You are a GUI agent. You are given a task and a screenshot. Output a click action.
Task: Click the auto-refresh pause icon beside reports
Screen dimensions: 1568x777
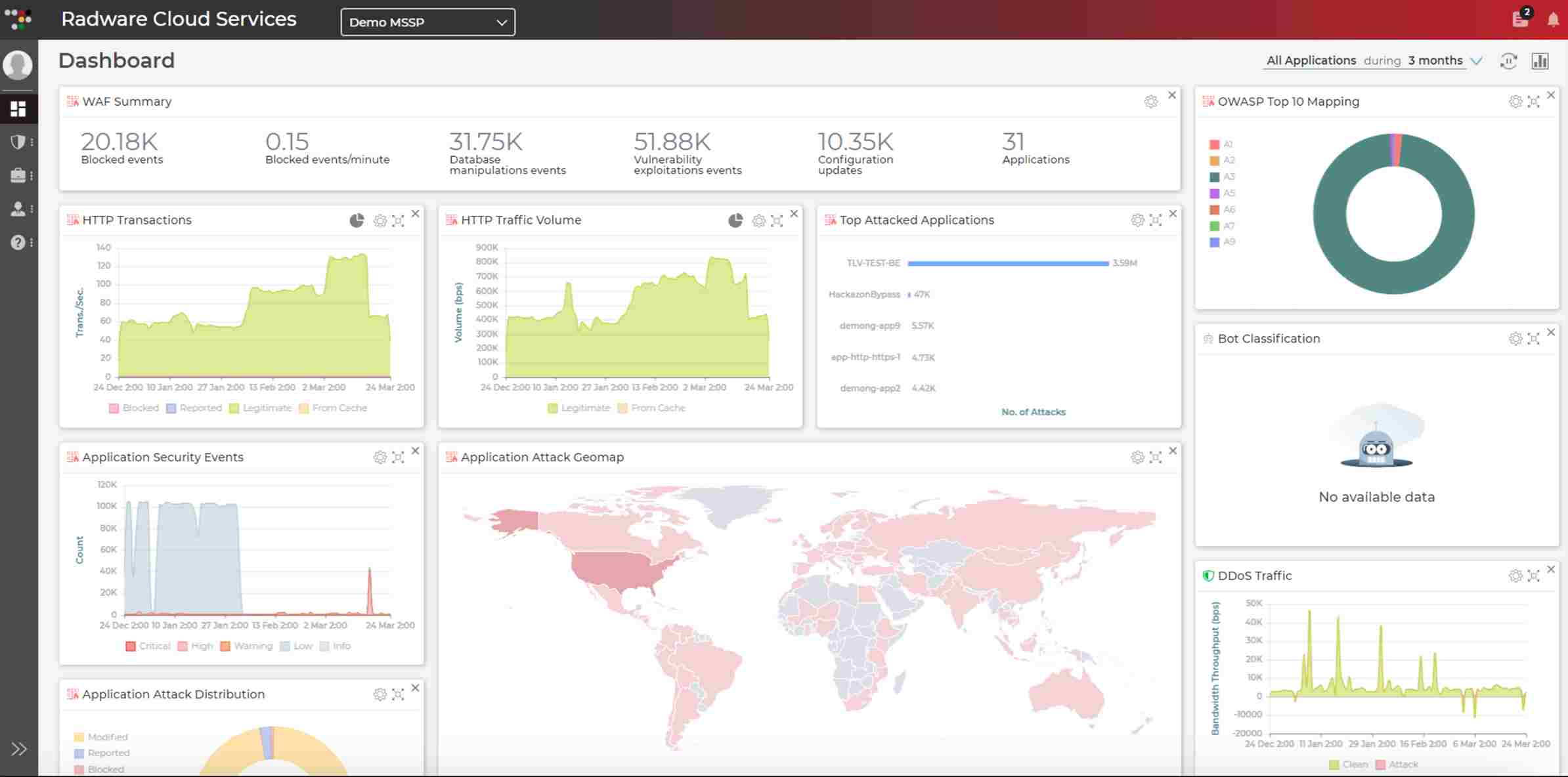(1510, 60)
